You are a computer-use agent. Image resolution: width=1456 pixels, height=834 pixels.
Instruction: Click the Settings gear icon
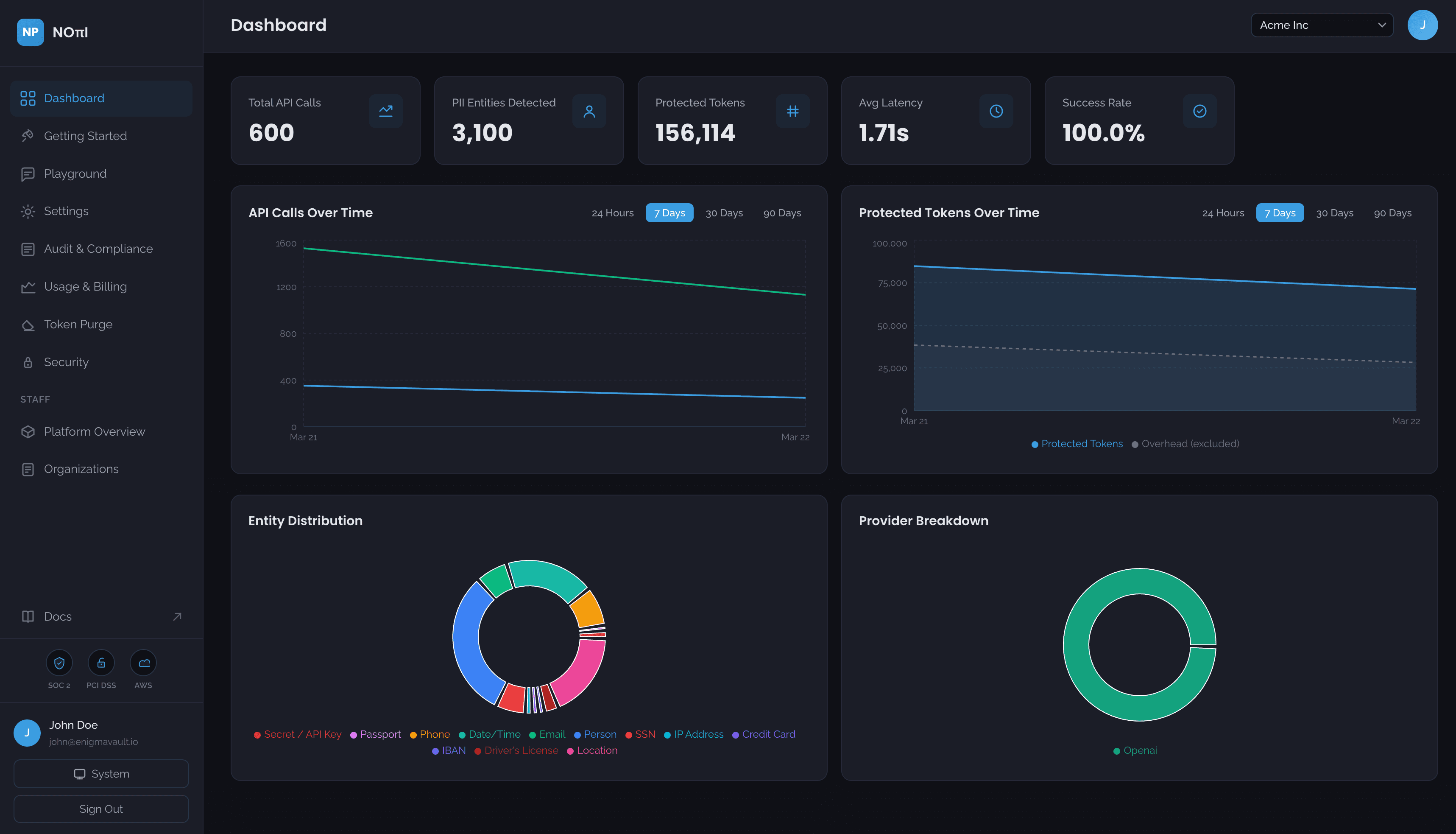pos(28,211)
